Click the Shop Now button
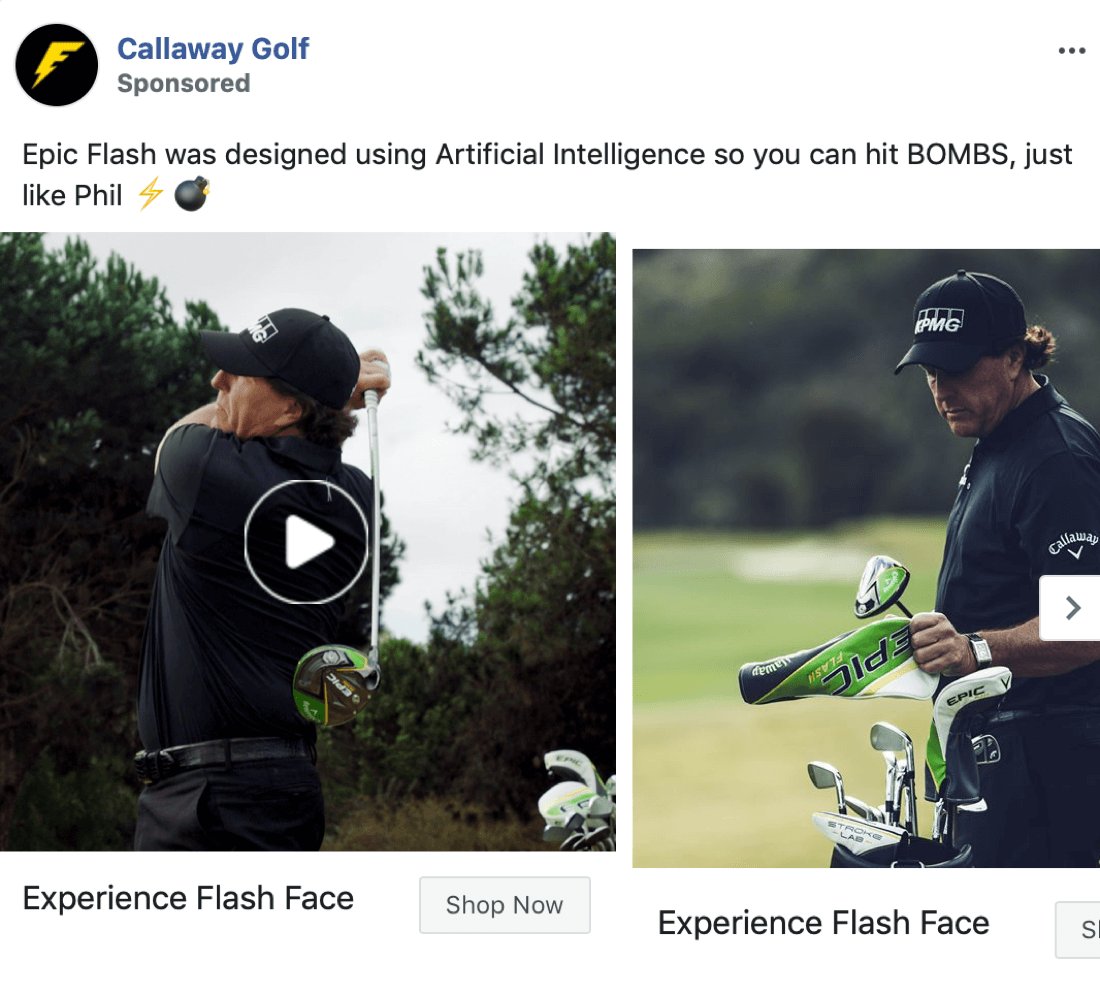Image resolution: width=1100 pixels, height=994 pixels. pos(504,905)
